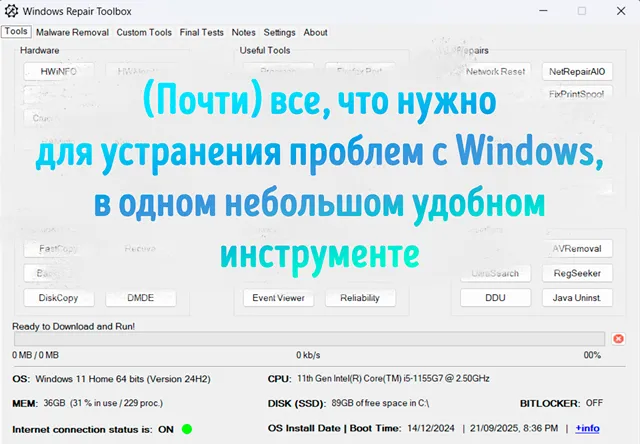The width and height of the screenshot is (640, 444).
Task: Launch NetRepairAIO tool
Action: point(577,71)
